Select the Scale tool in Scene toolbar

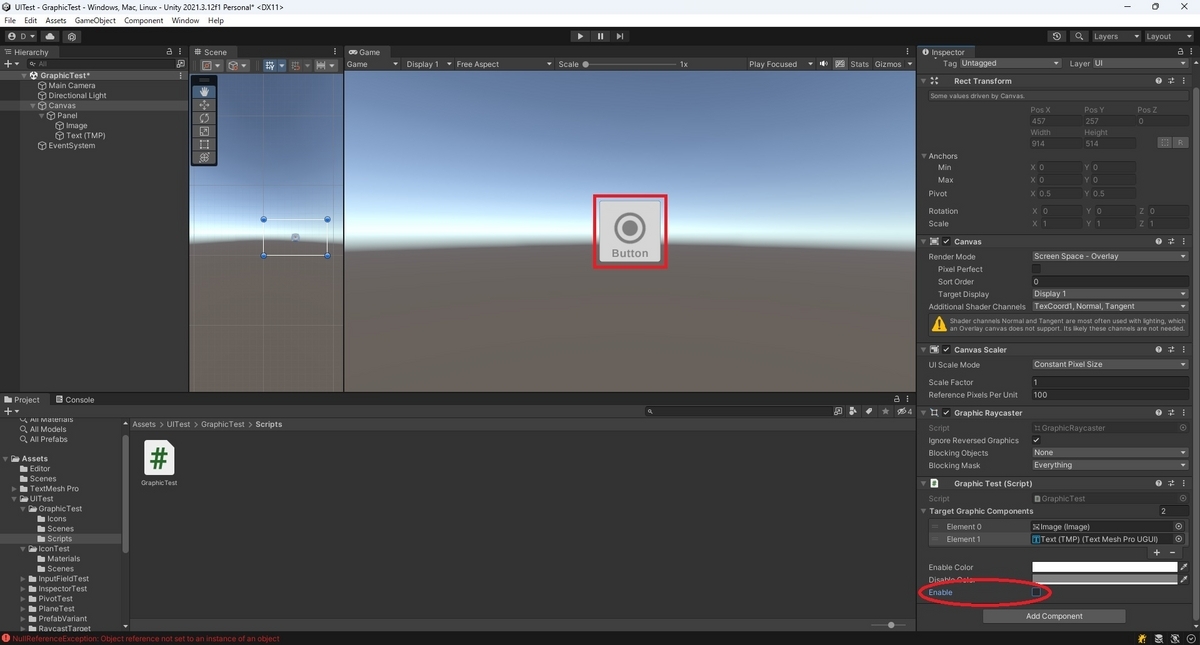click(x=204, y=131)
